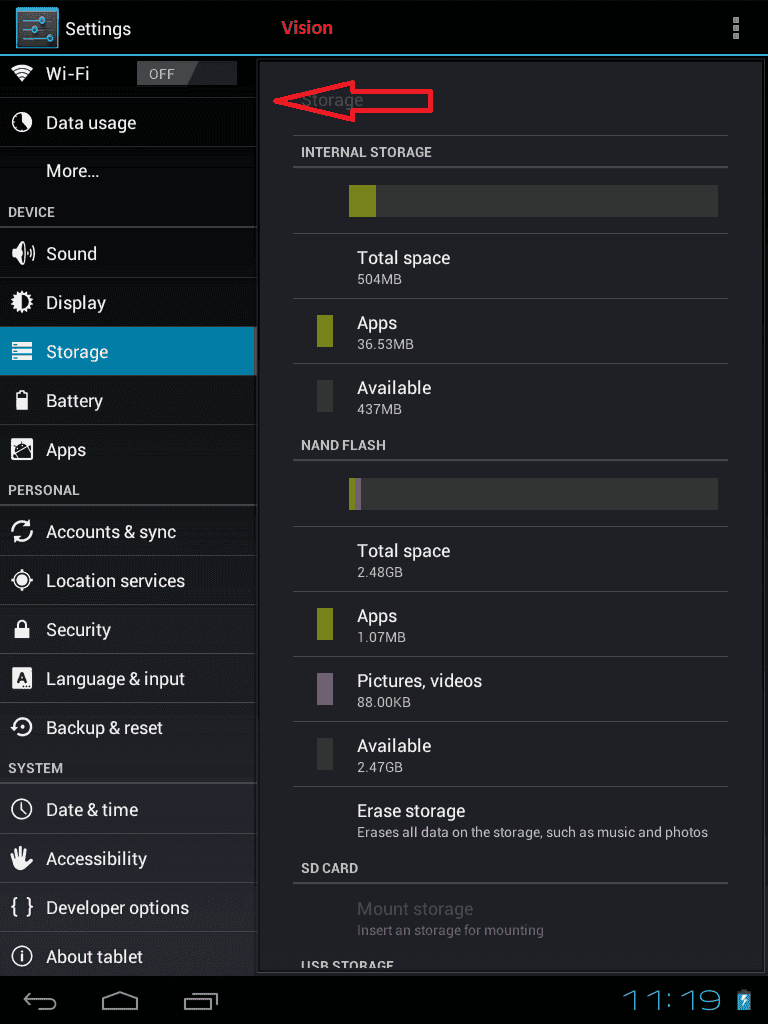Toggle the Wi-Fi OFF switch
Screen dimensions: 768x1024
tap(187, 74)
